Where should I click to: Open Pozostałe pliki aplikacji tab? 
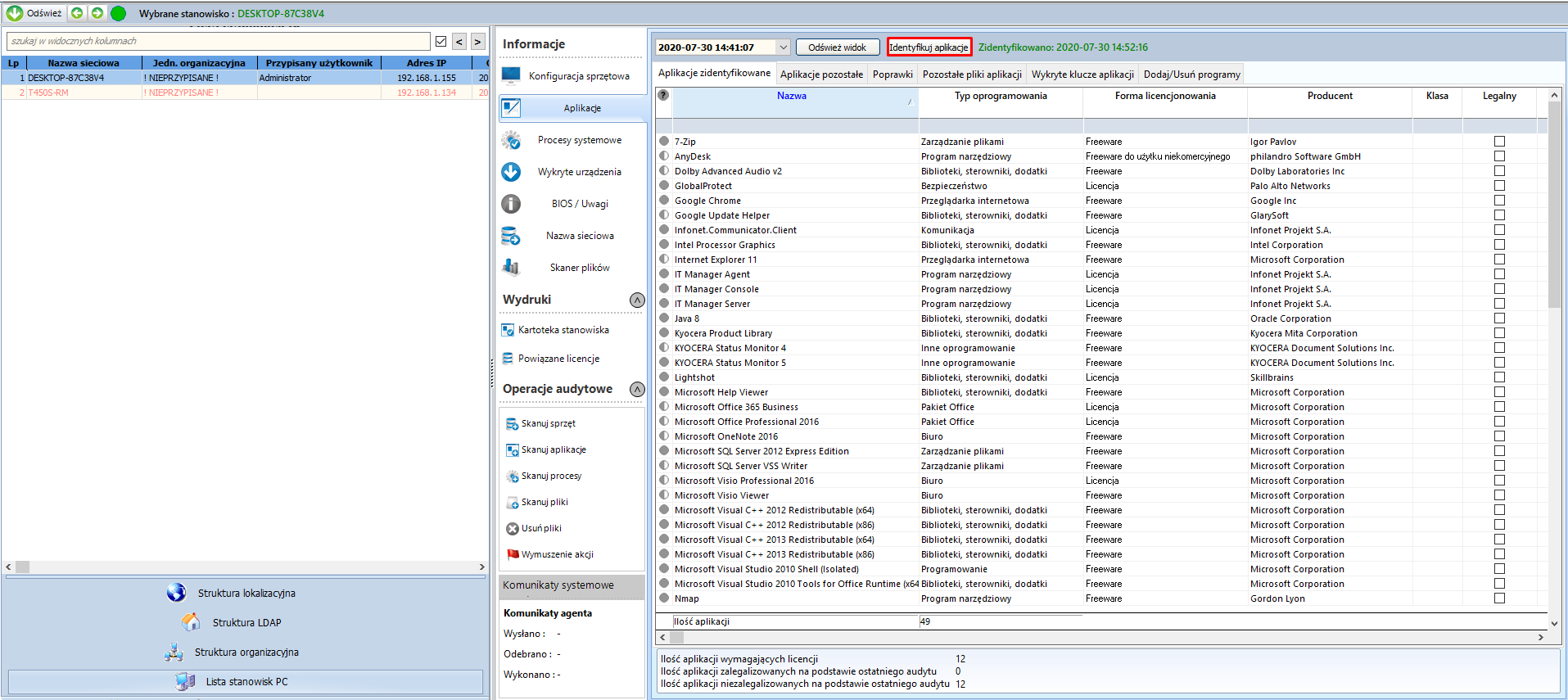tap(972, 75)
